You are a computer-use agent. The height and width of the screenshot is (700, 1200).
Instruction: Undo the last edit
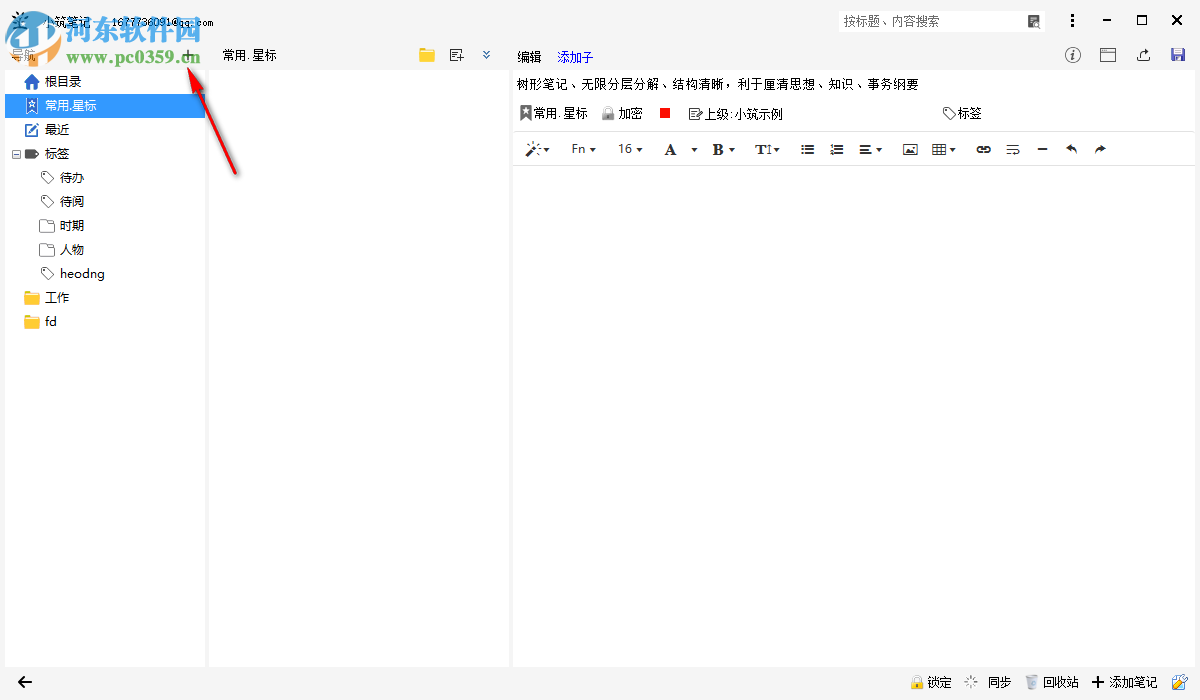pos(1071,149)
